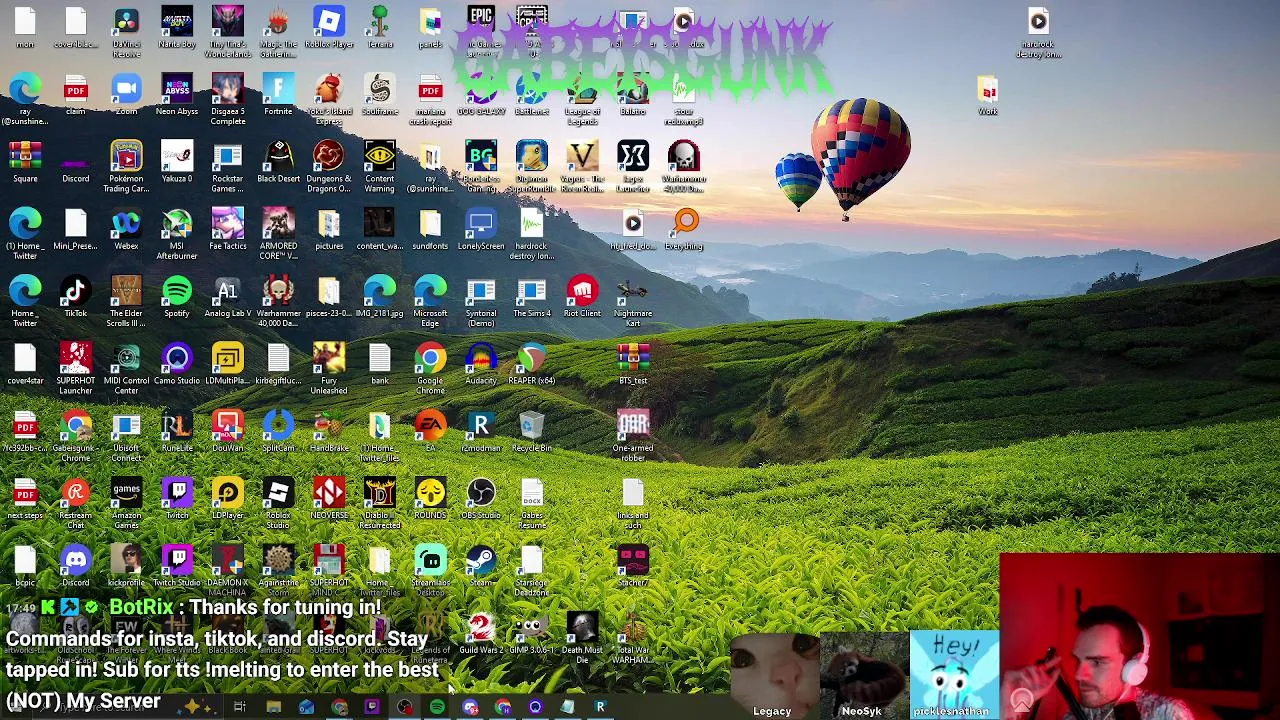Open the Work folder on desktop
The height and width of the screenshot is (720, 1280).
[x=988, y=95]
